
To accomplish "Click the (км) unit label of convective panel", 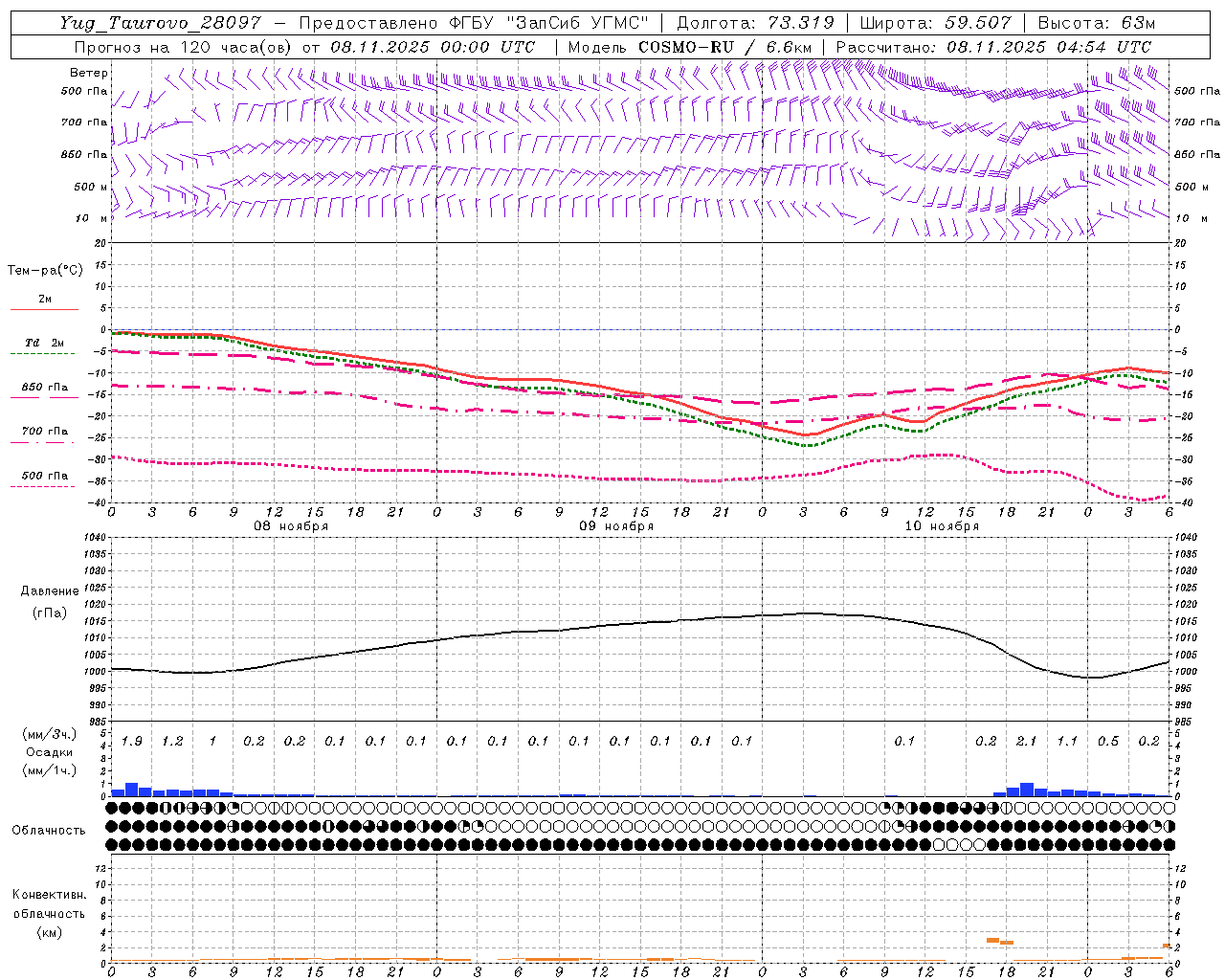I will click(49, 932).
